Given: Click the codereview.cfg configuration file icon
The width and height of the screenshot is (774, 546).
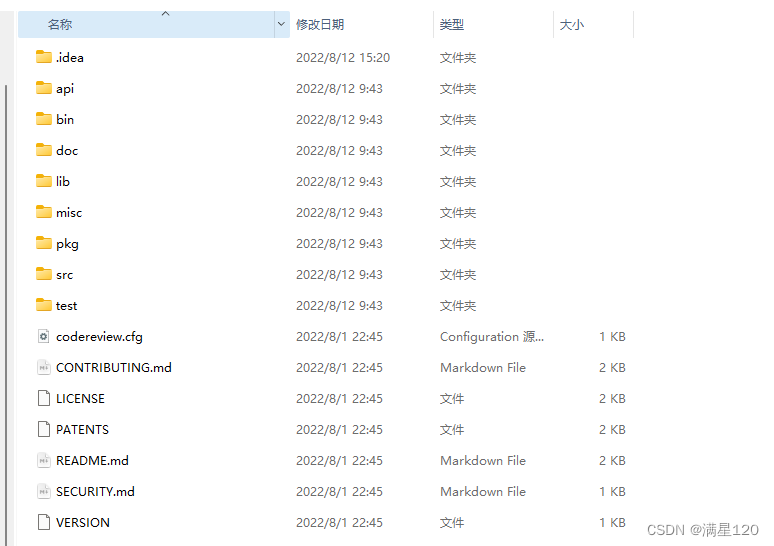Looking at the screenshot, I should (x=43, y=336).
